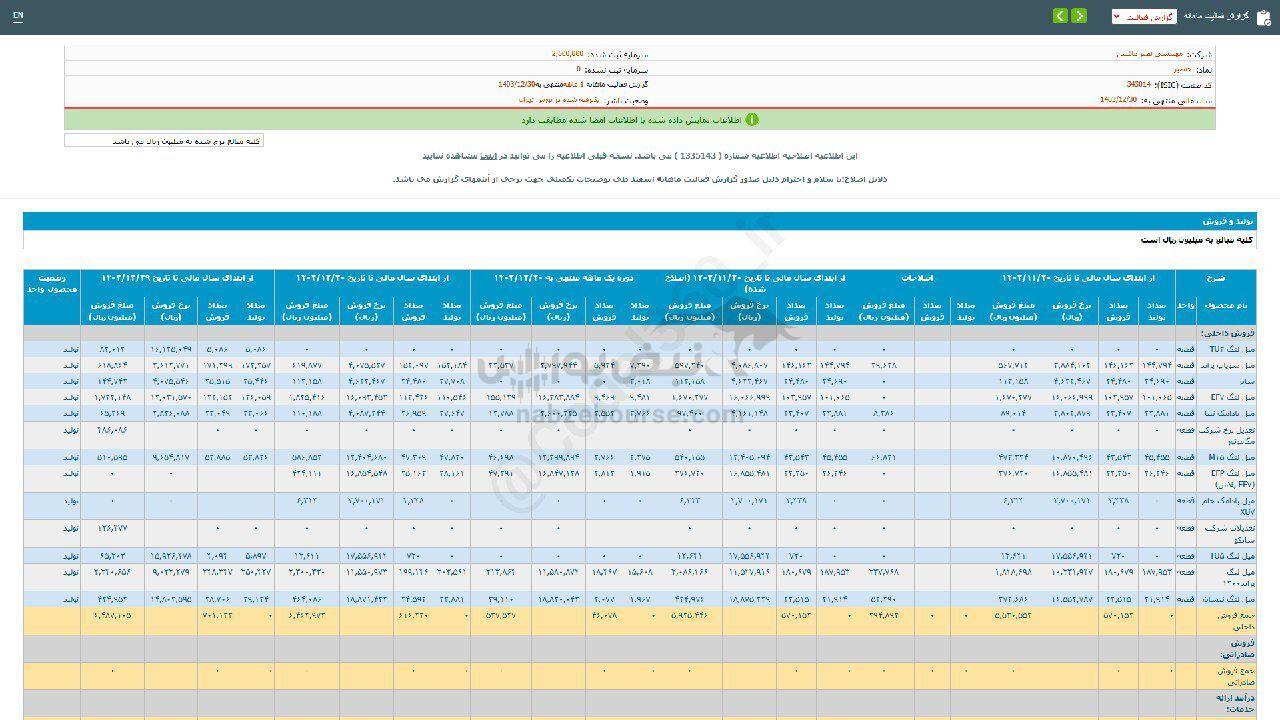Go to the previous report with left green arrow
The image size is (1280, 720).
coord(1060,16)
